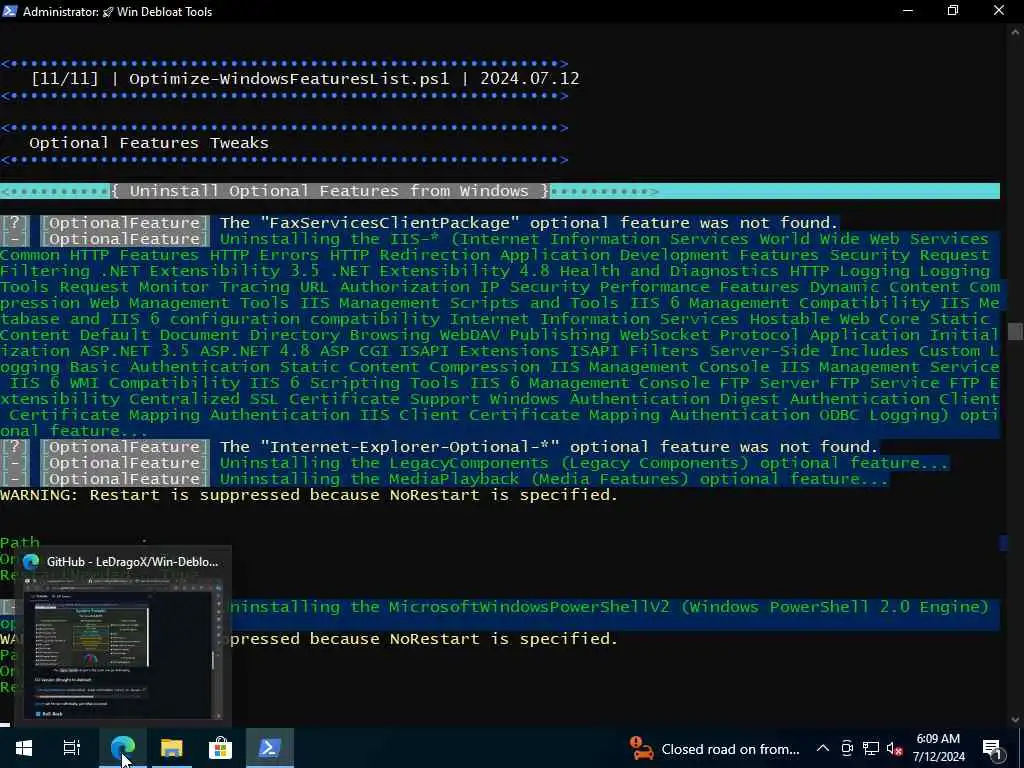The image size is (1024, 768).
Task: Click the 'Path' output label
Action: (x=20, y=543)
